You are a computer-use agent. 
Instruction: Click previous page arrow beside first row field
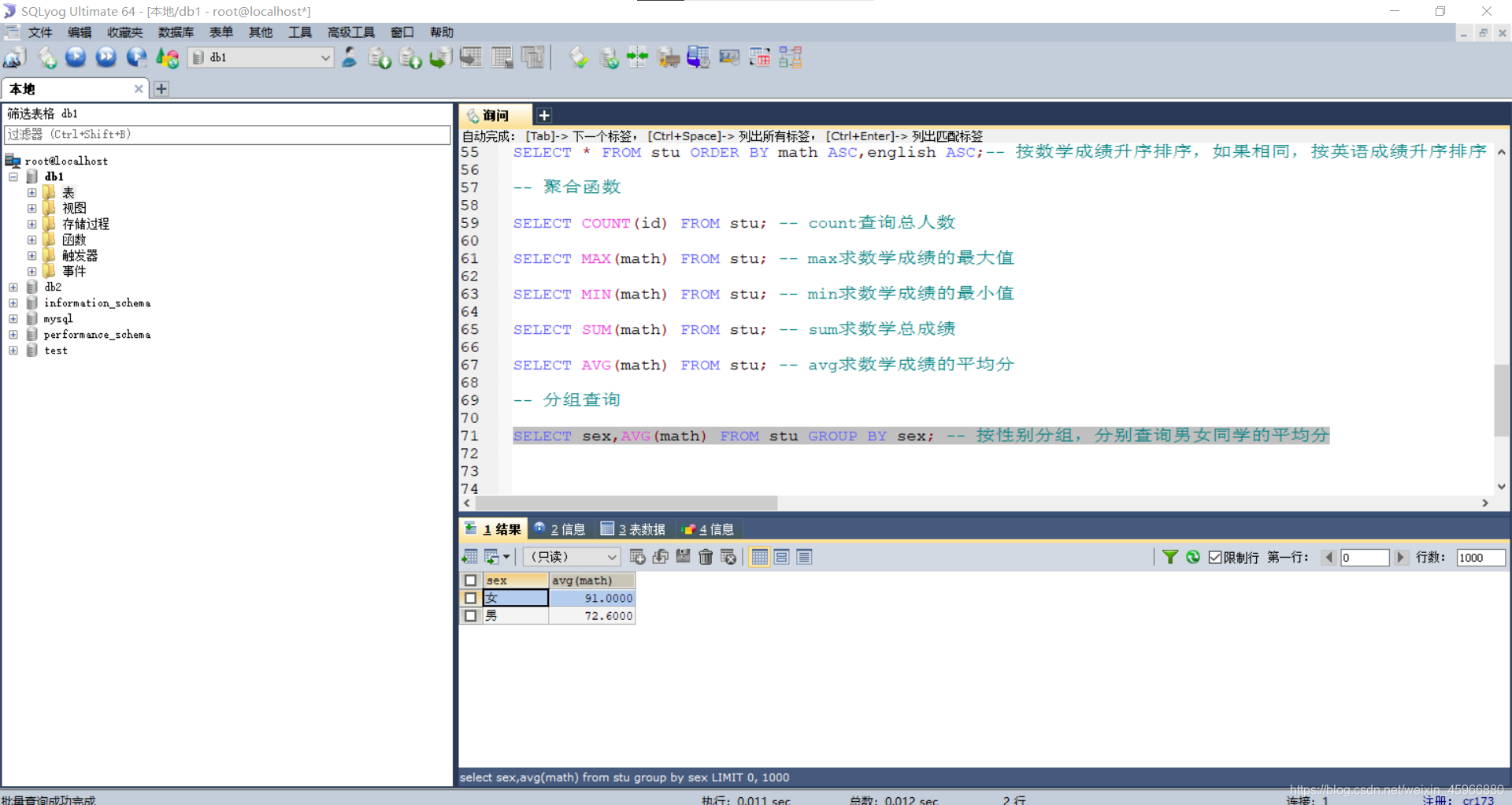[x=1329, y=557]
